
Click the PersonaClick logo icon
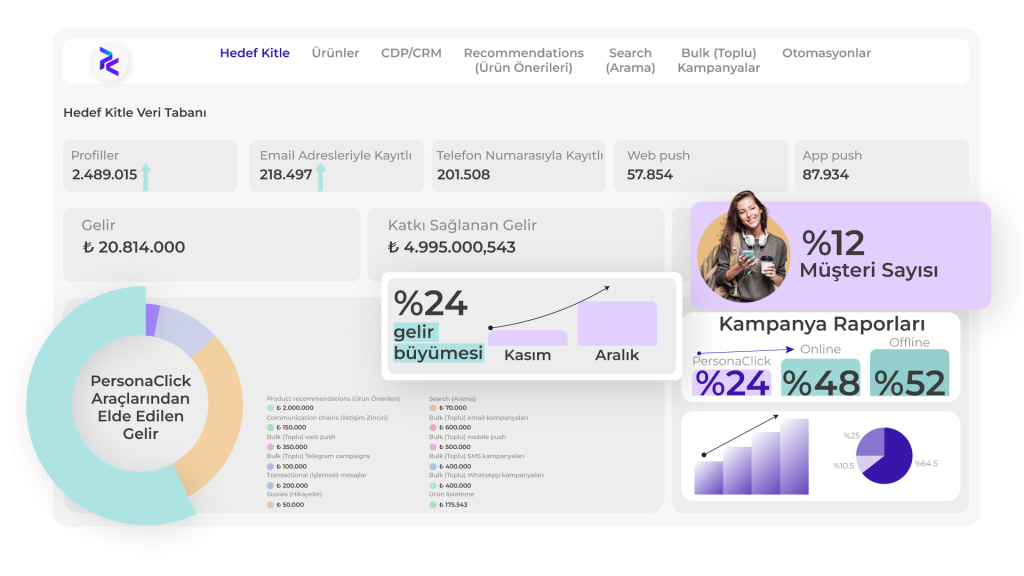tap(108, 62)
